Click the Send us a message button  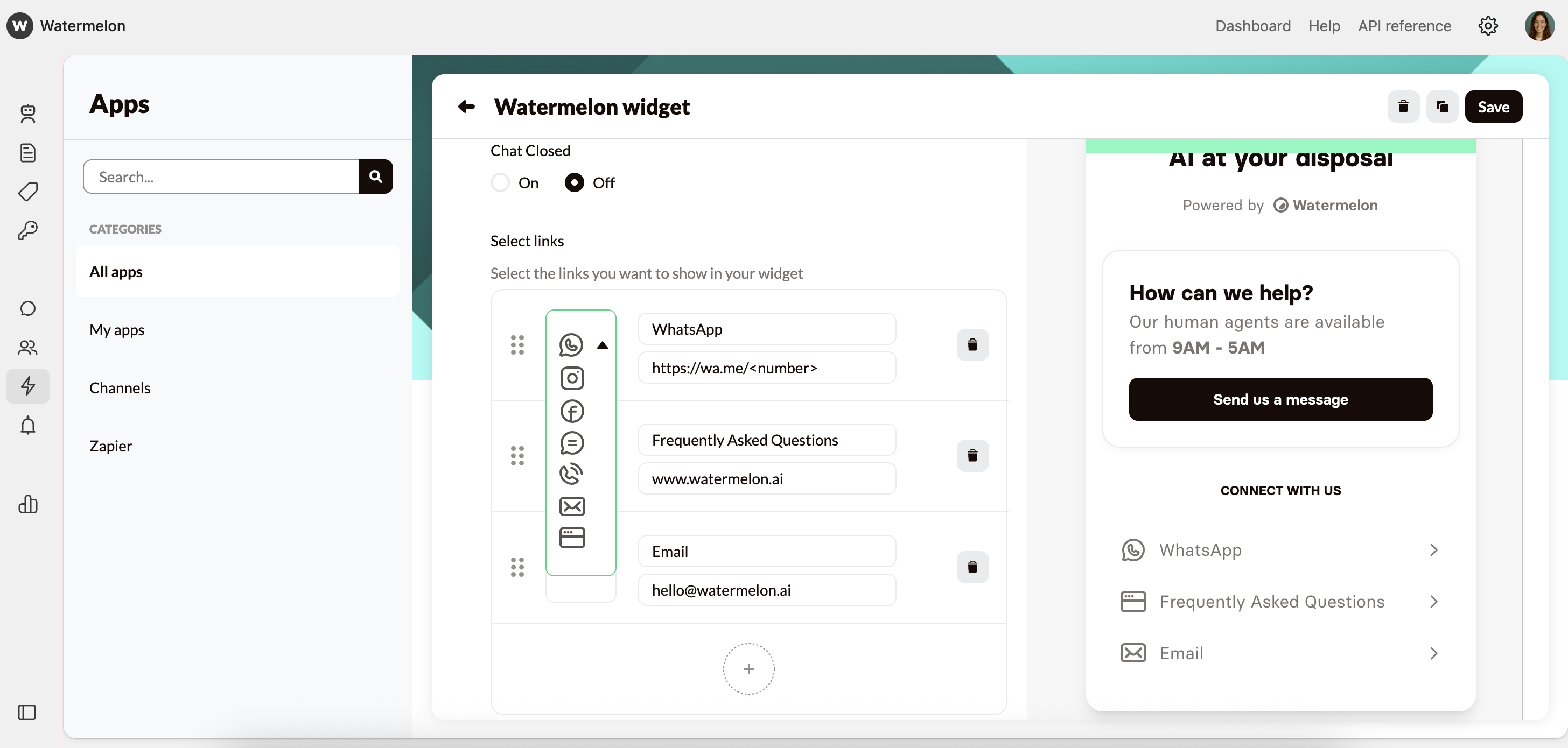pos(1280,399)
